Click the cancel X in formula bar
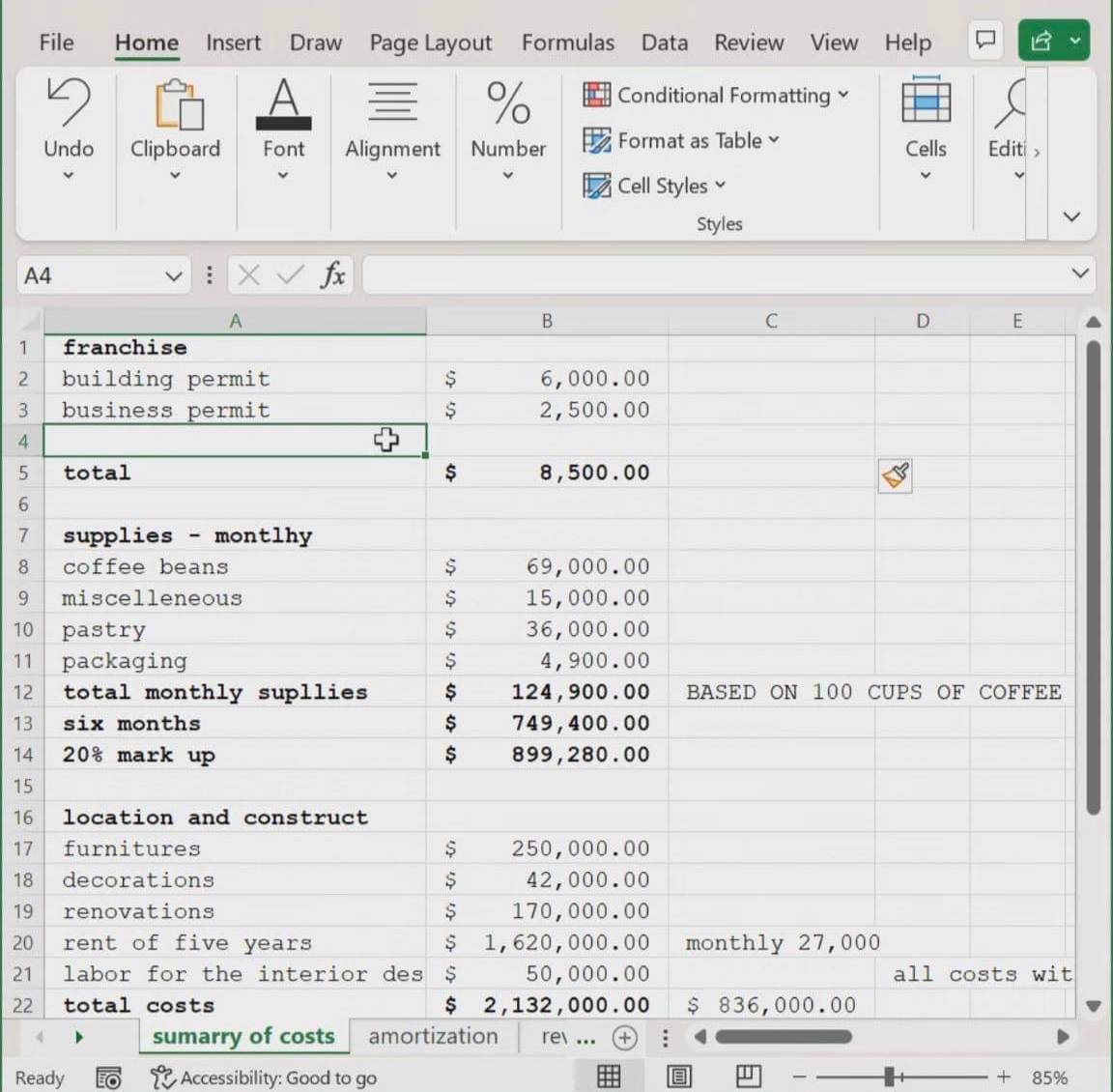1113x1092 pixels. pos(248,274)
